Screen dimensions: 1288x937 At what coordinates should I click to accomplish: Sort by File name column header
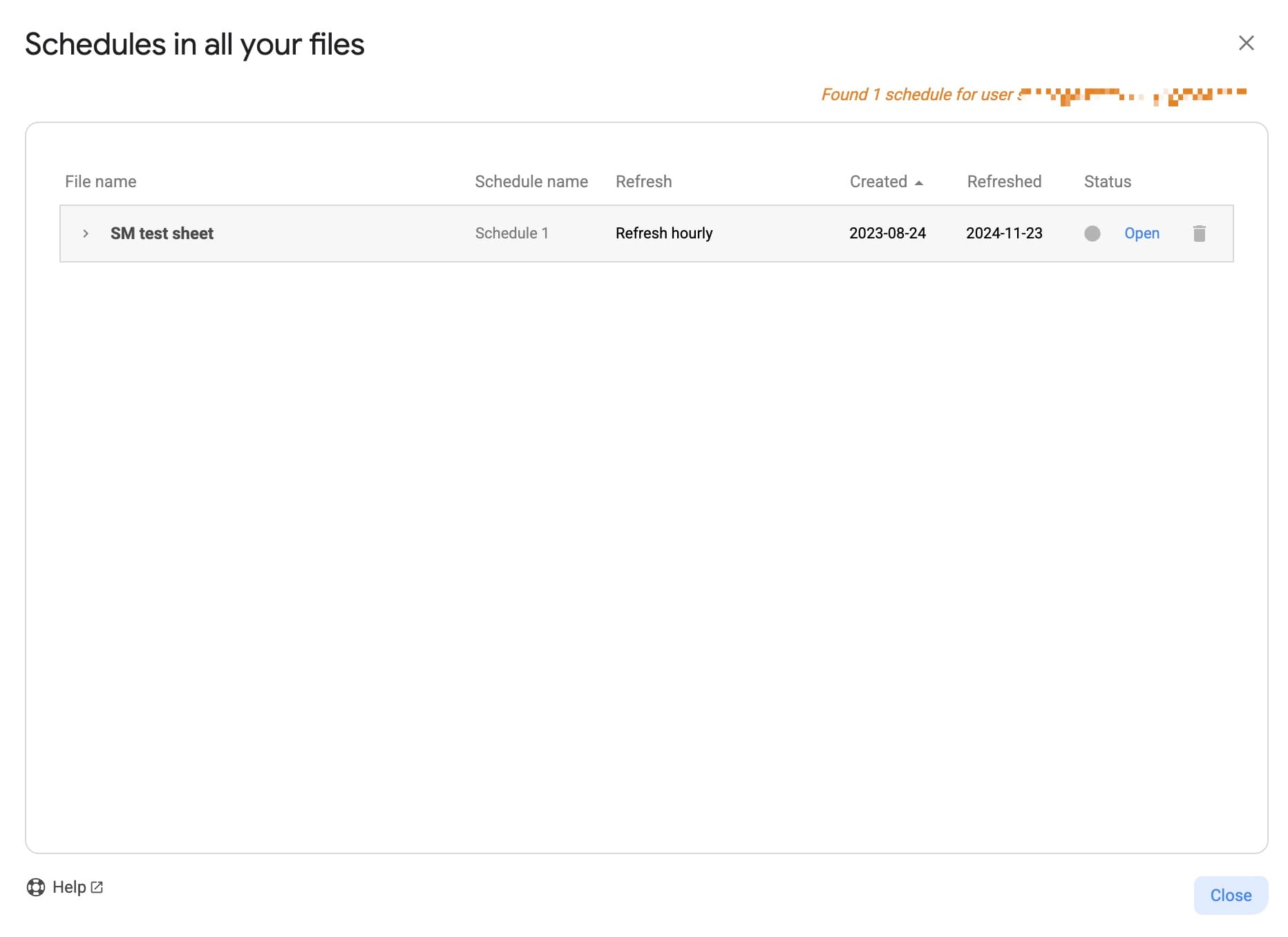point(101,182)
